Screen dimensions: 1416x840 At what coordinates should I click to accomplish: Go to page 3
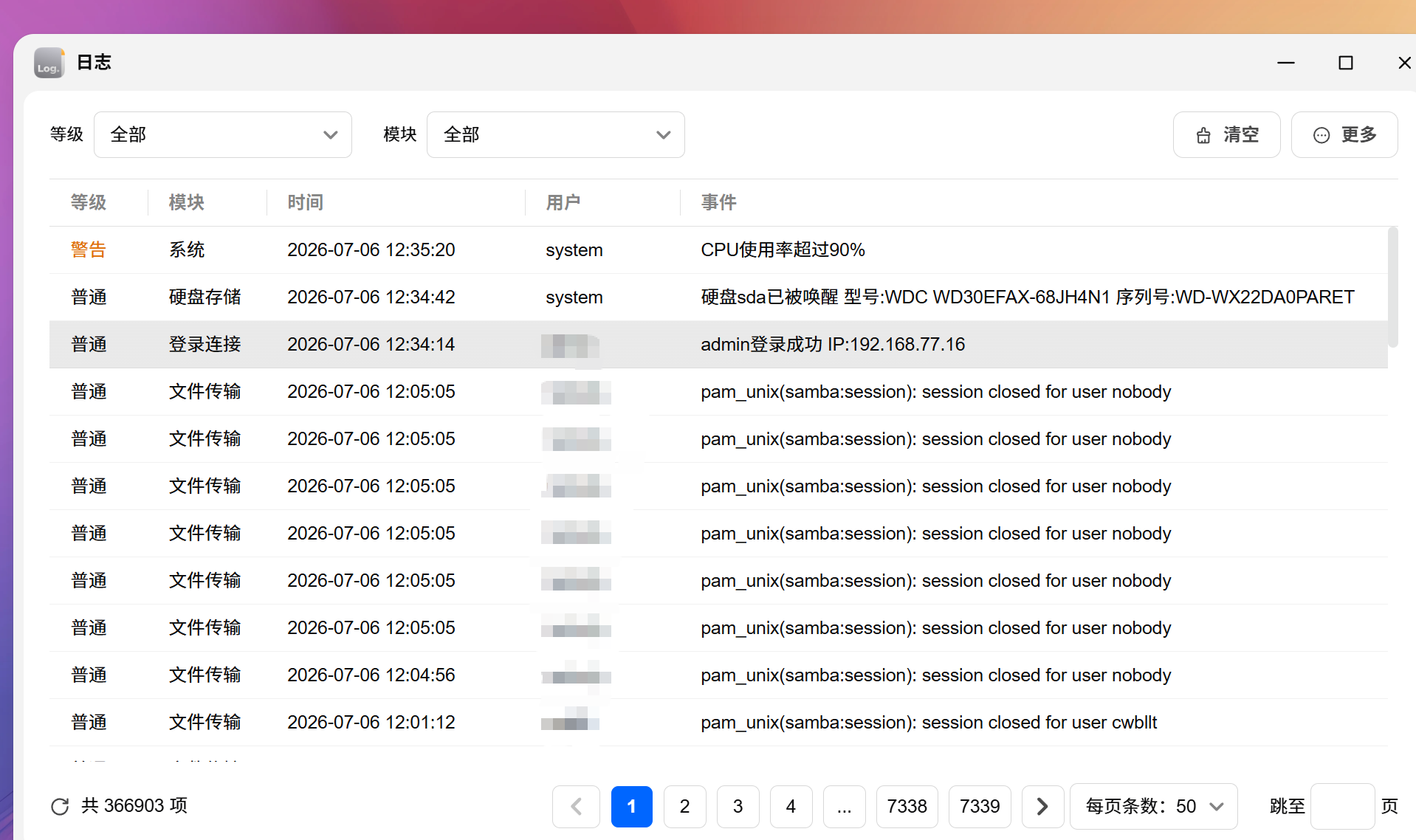(x=738, y=806)
